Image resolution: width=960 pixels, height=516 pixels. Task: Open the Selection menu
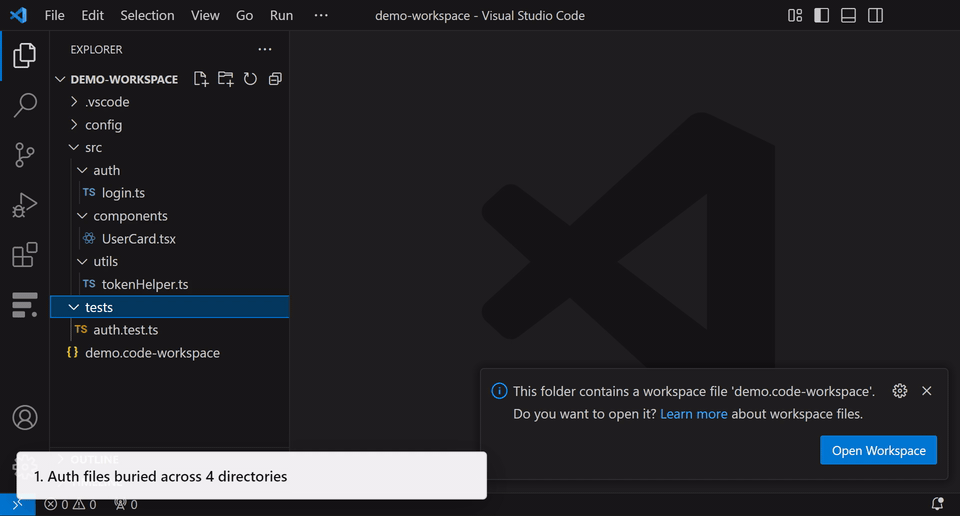click(x=147, y=15)
